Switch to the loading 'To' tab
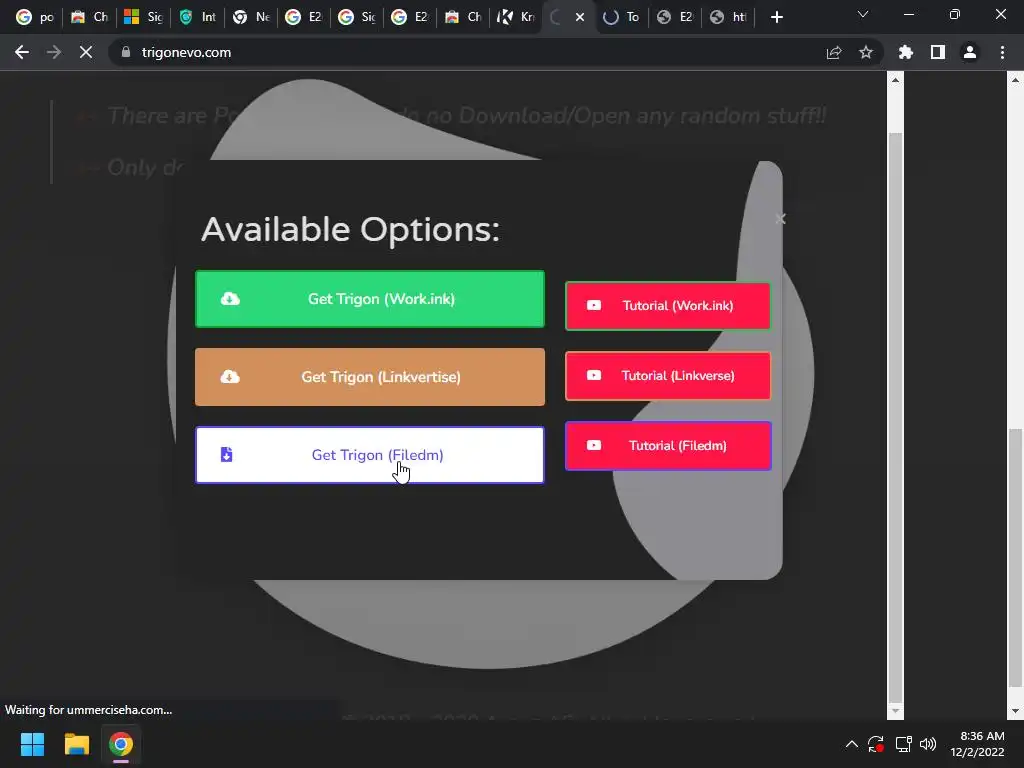Image resolution: width=1024 pixels, height=768 pixels. click(621, 17)
